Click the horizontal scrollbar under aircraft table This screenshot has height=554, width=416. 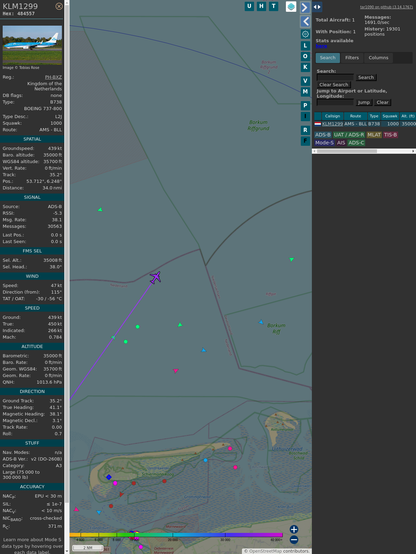[364, 151]
